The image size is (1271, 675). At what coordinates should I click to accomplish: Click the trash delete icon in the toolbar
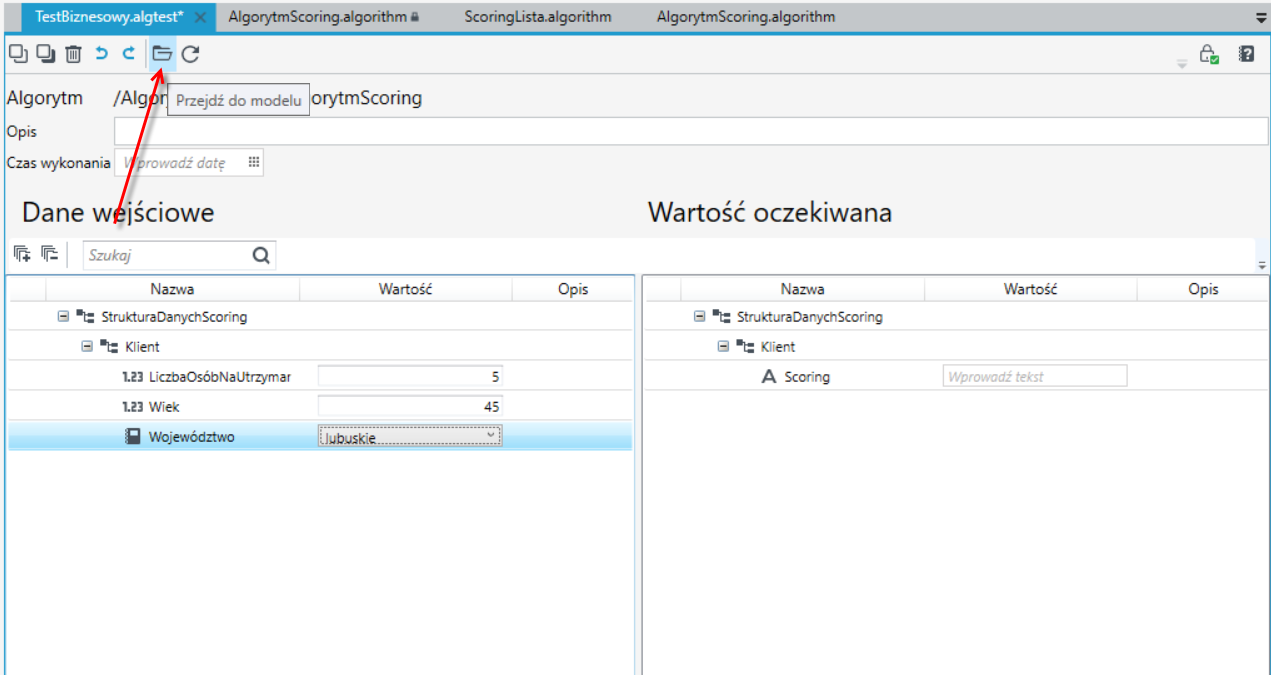click(x=74, y=54)
